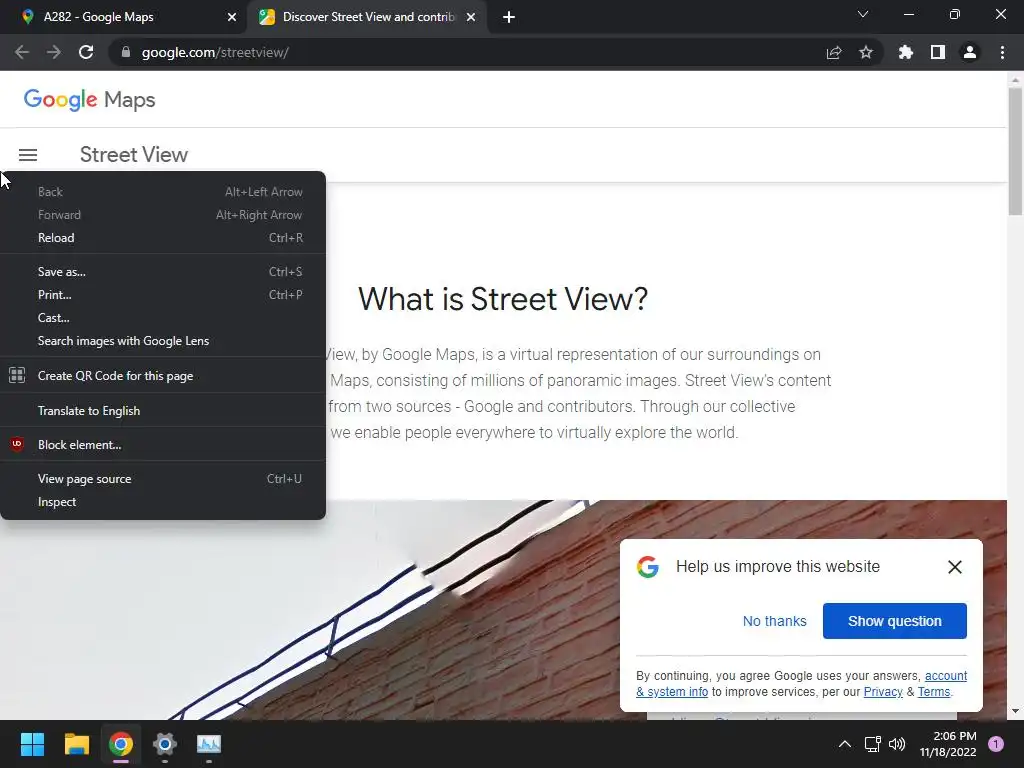Open File Explorer from taskbar
This screenshot has height=768, width=1024.
click(x=76, y=744)
